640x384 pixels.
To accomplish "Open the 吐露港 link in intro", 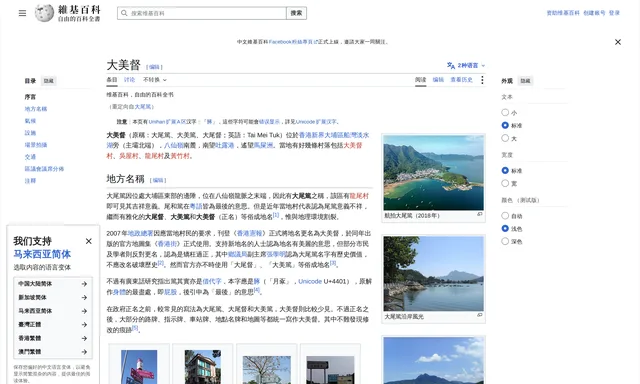I will [224, 145].
